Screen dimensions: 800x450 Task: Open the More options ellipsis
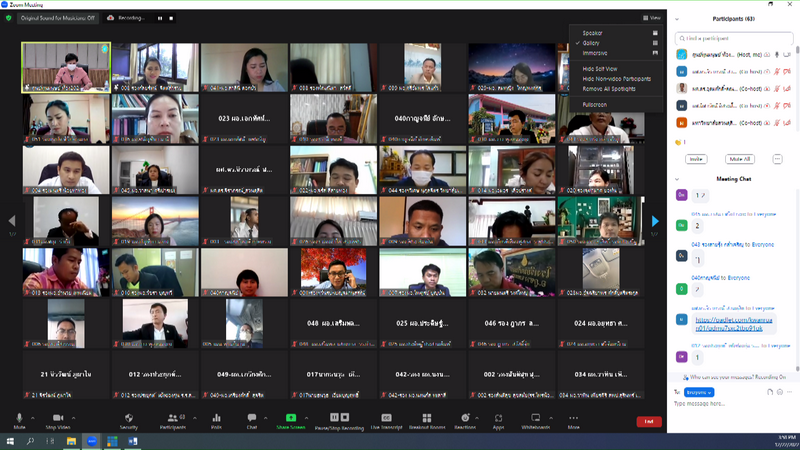coord(573,418)
